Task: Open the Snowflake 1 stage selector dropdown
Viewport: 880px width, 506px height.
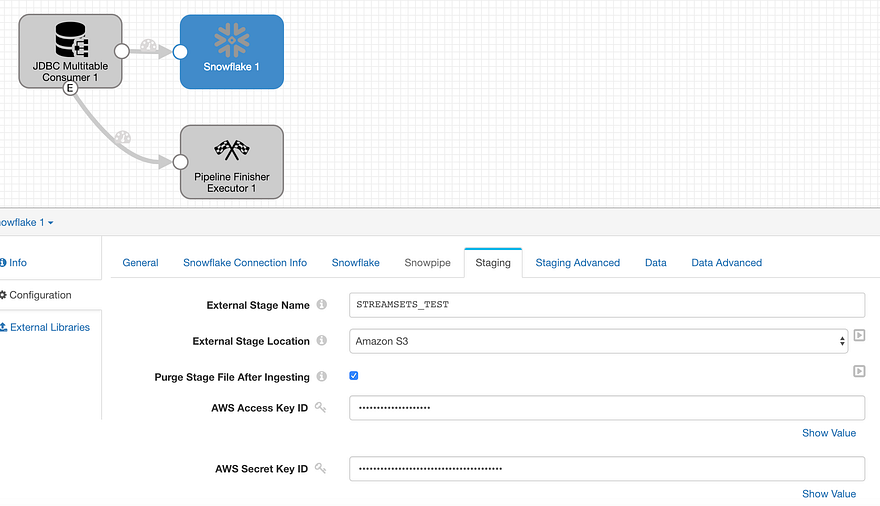Action: click(26, 222)
